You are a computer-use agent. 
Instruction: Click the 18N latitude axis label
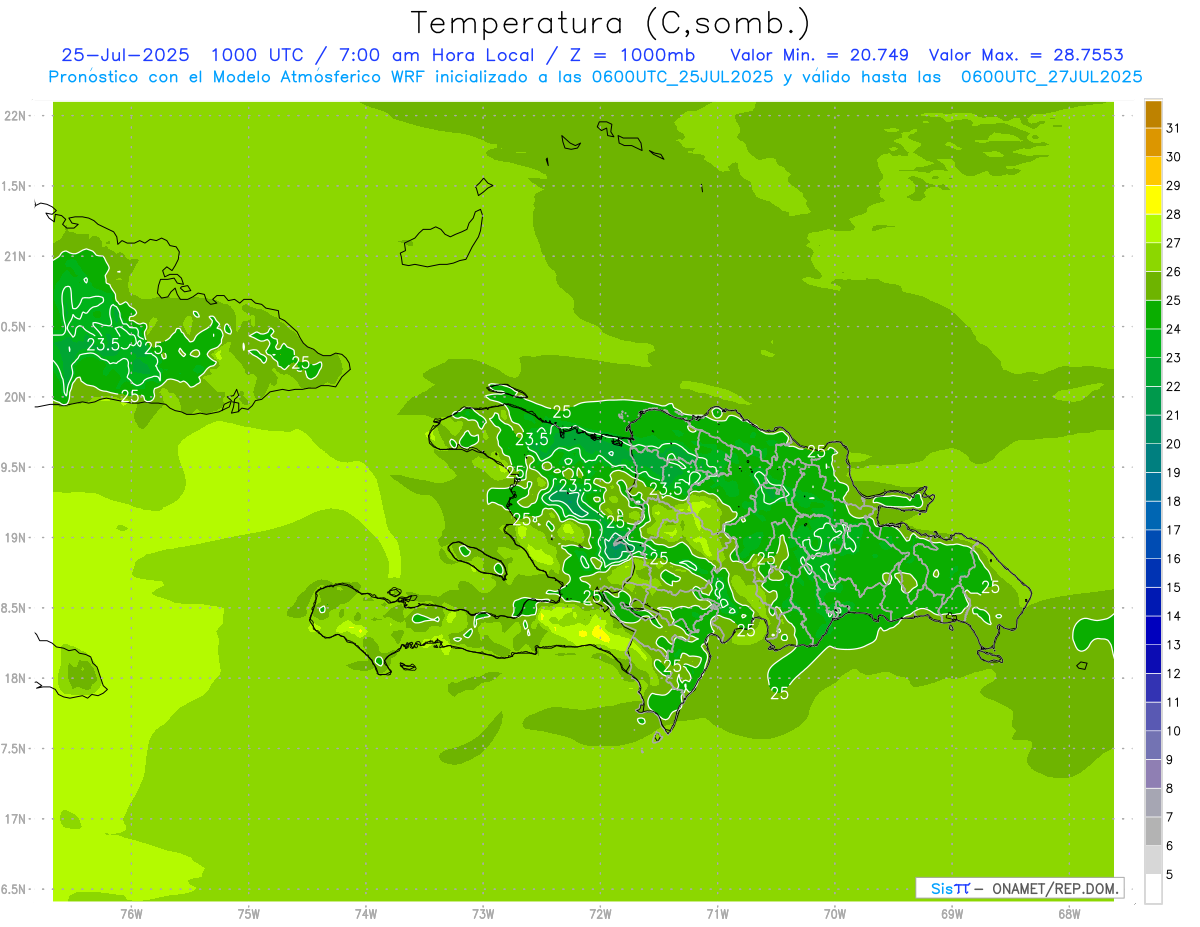coord(15,678)
